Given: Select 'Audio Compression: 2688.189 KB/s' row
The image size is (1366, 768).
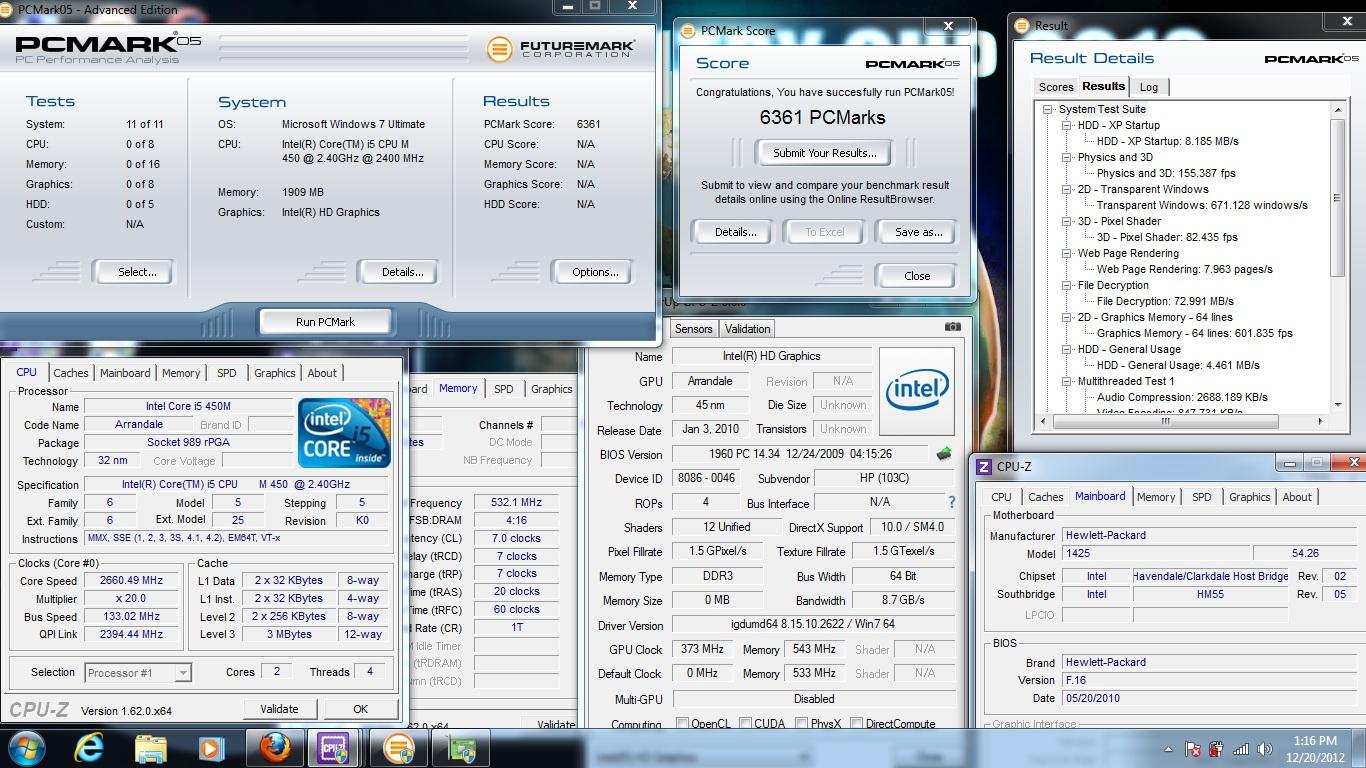Looking at the screenshot, I should point(1182,397).
